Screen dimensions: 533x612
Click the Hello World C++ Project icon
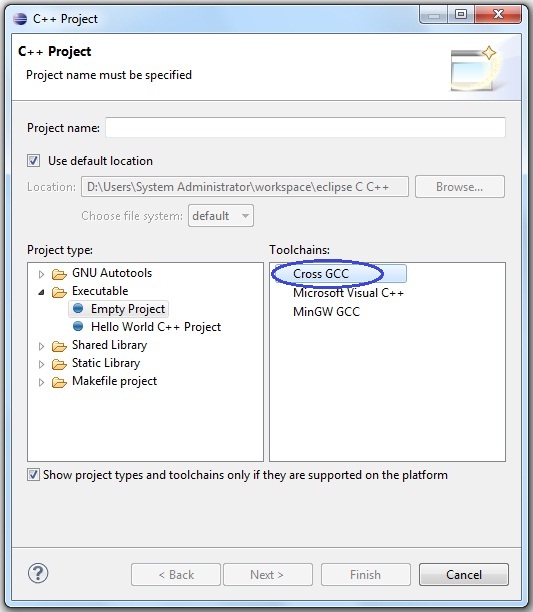click(78, 326)
